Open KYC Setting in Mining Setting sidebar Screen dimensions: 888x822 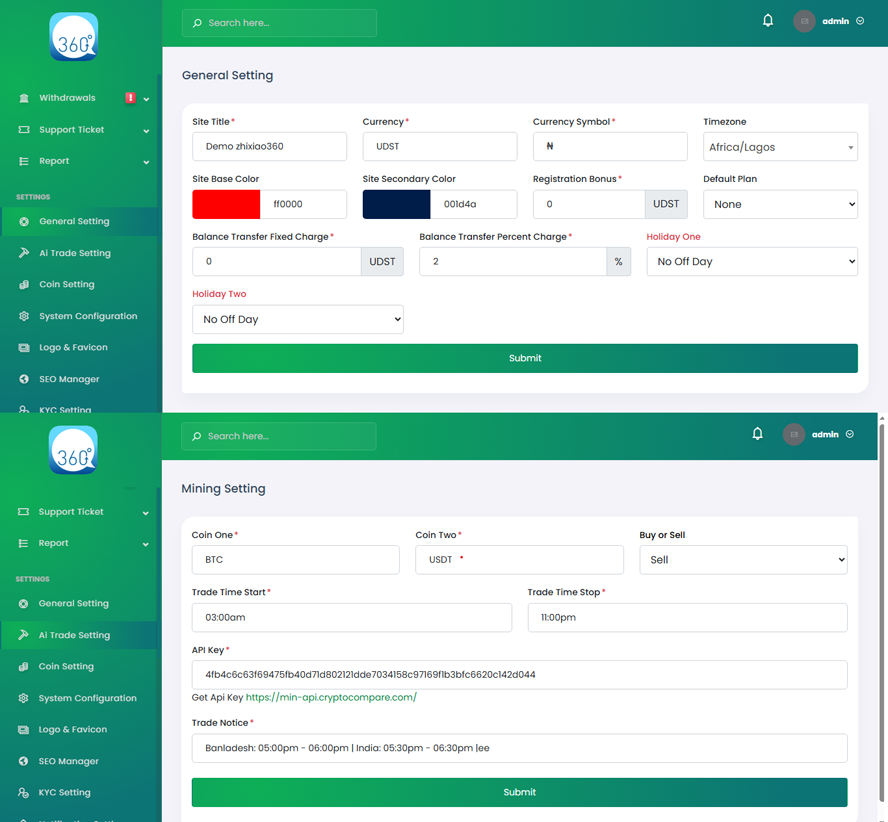click(64, 792)
